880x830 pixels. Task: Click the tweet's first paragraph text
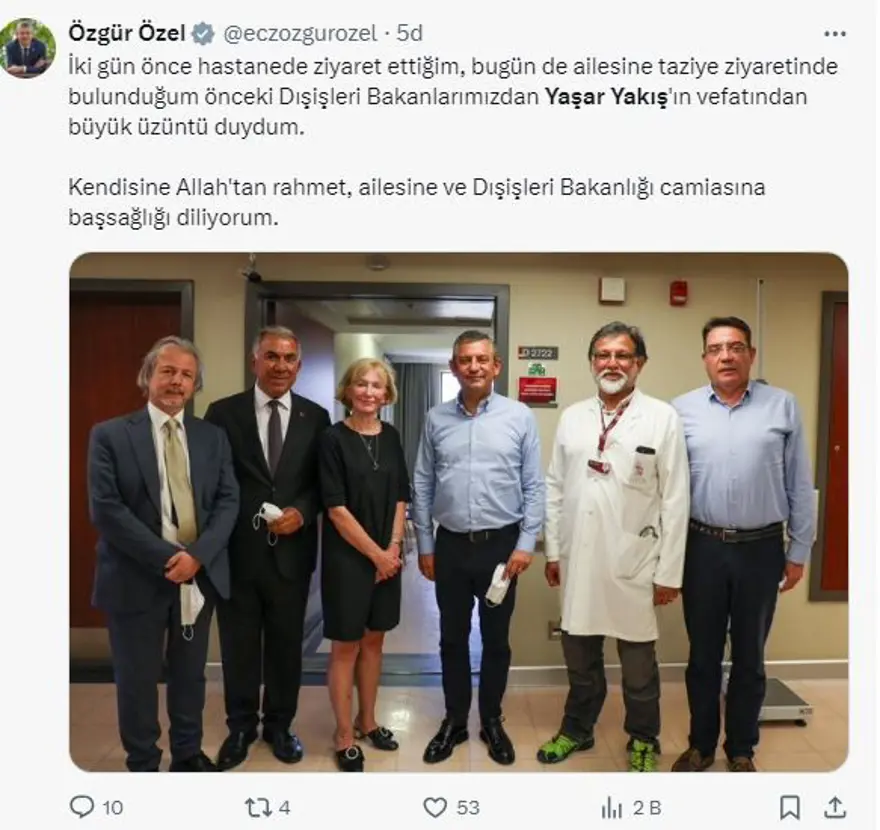pos(453,97)
